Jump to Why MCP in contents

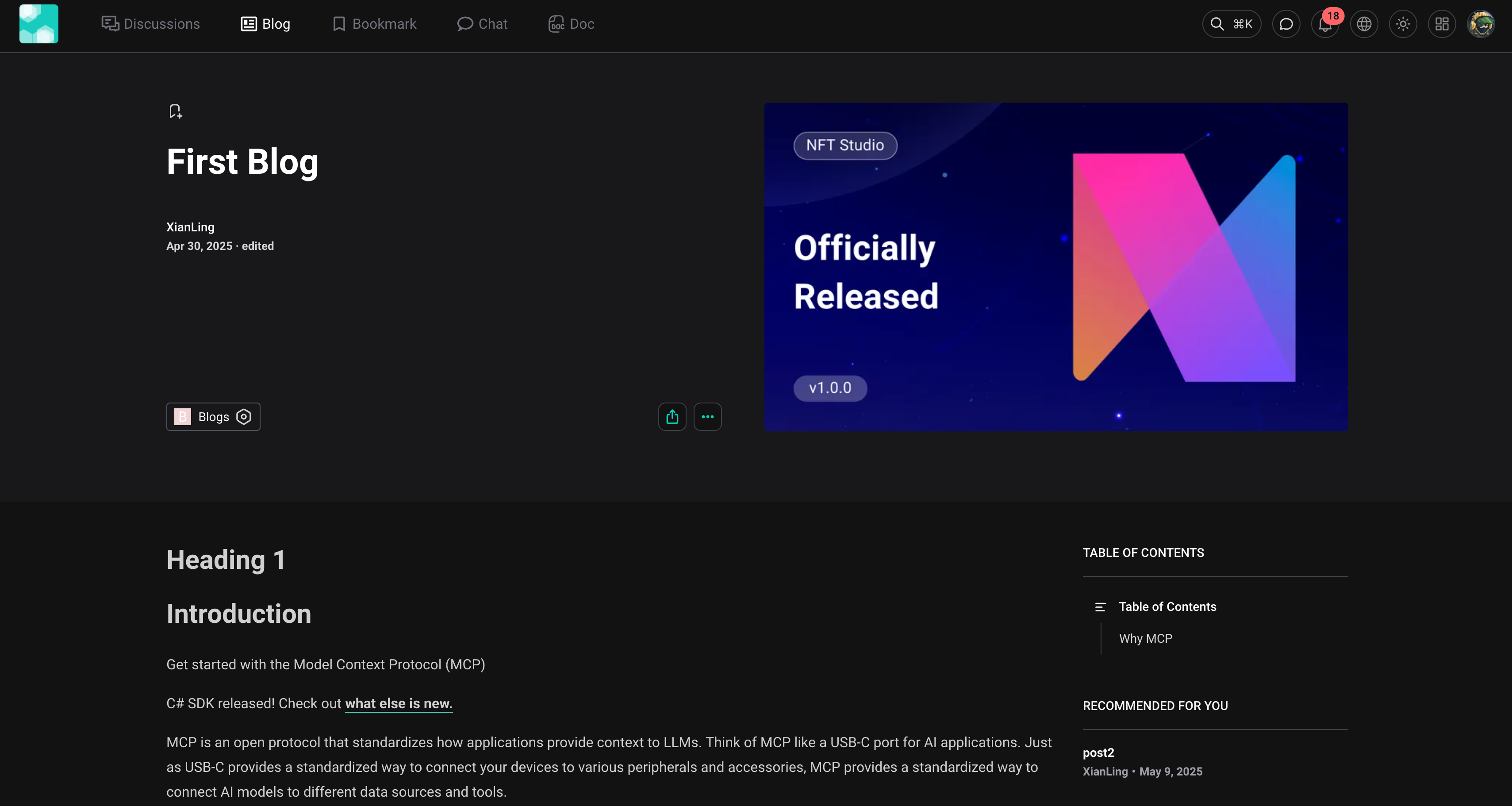(1145, 639)
